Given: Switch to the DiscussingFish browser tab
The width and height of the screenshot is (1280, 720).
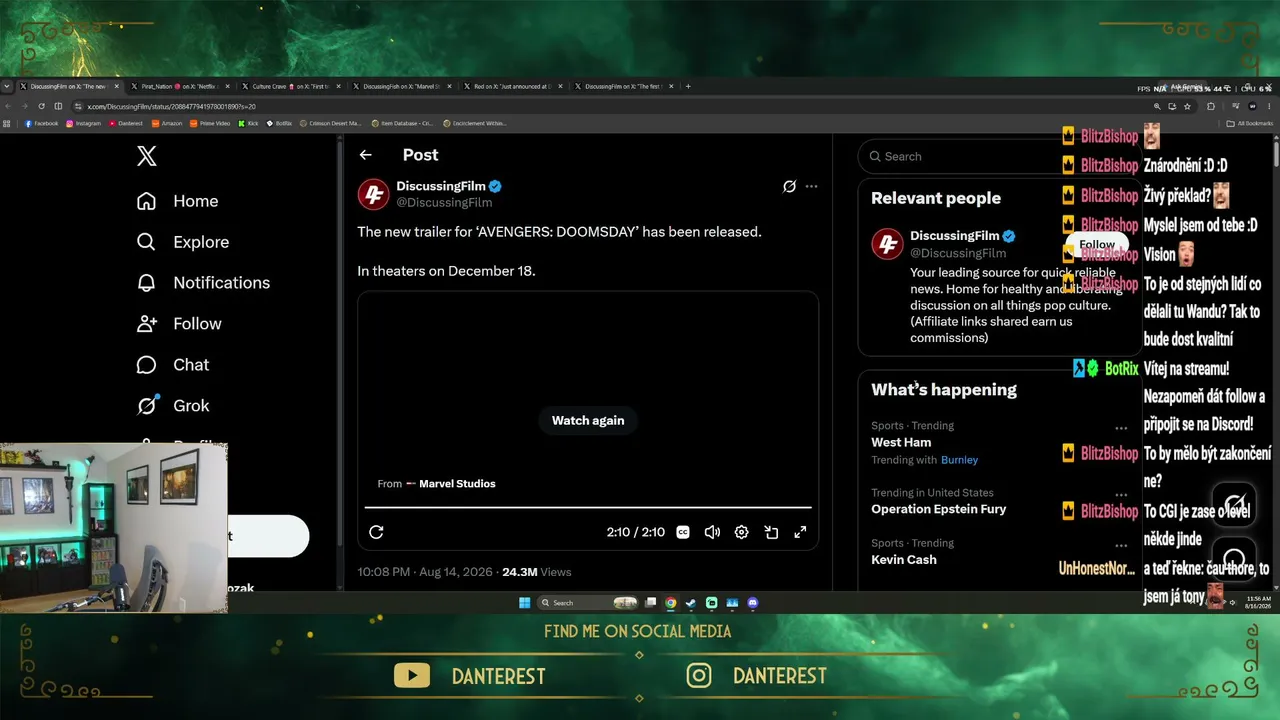Looking at the screenshot, I should pyautogui.click(x=402, y=87).
